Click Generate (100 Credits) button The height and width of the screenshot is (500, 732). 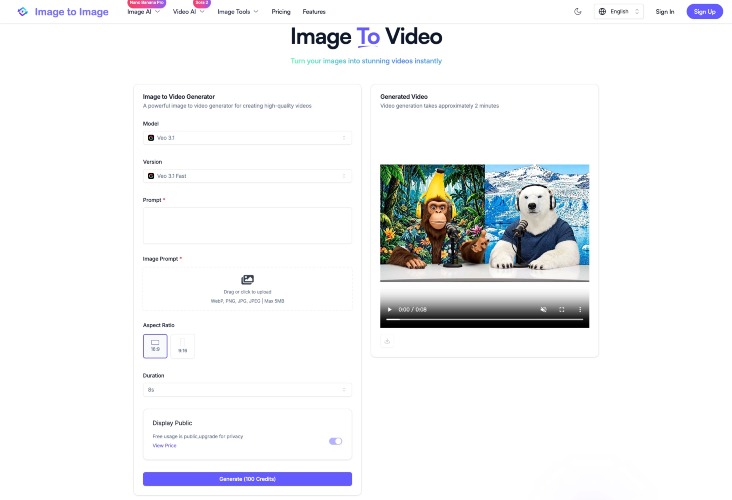click(x=247, y=479)
